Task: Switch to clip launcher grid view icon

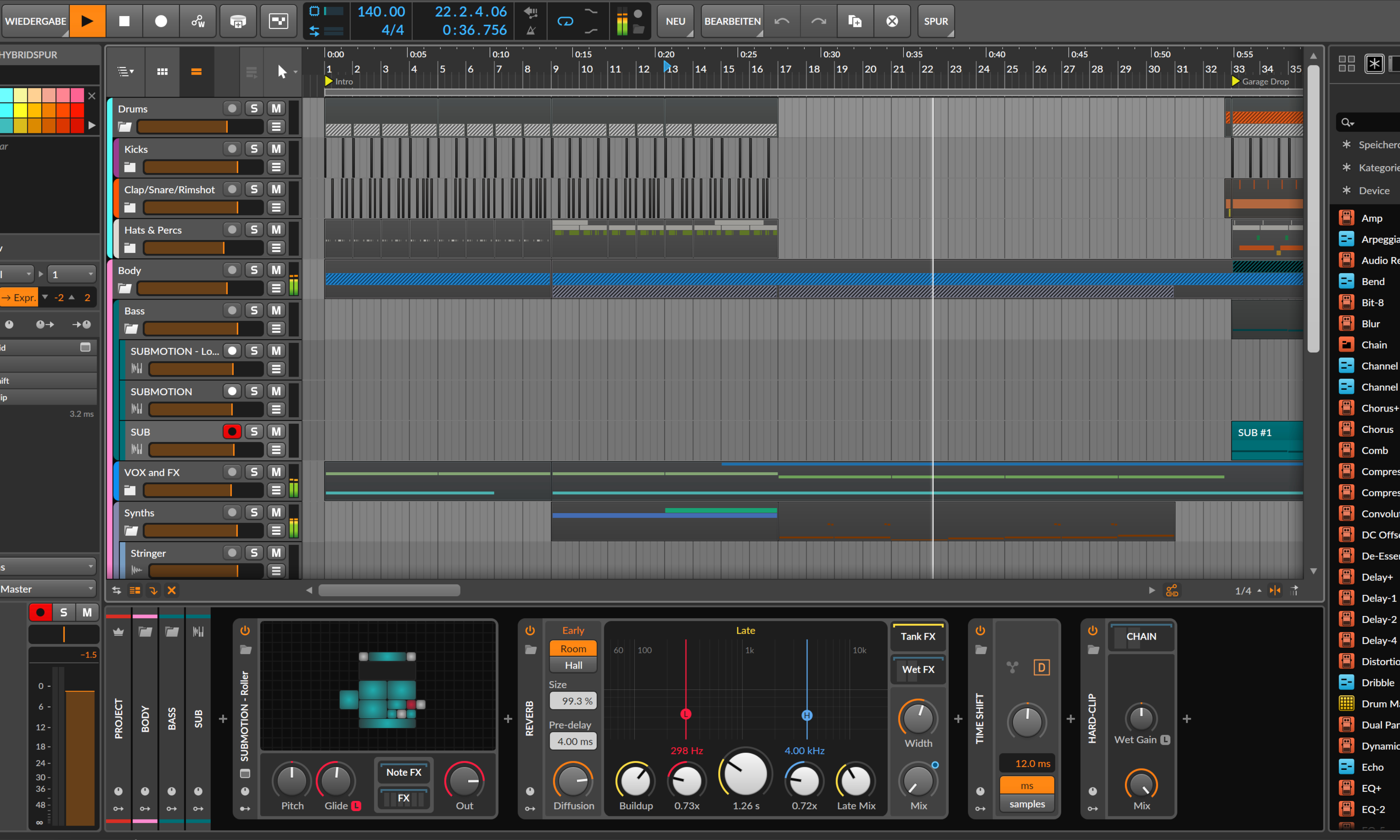Action: point(163,72)
